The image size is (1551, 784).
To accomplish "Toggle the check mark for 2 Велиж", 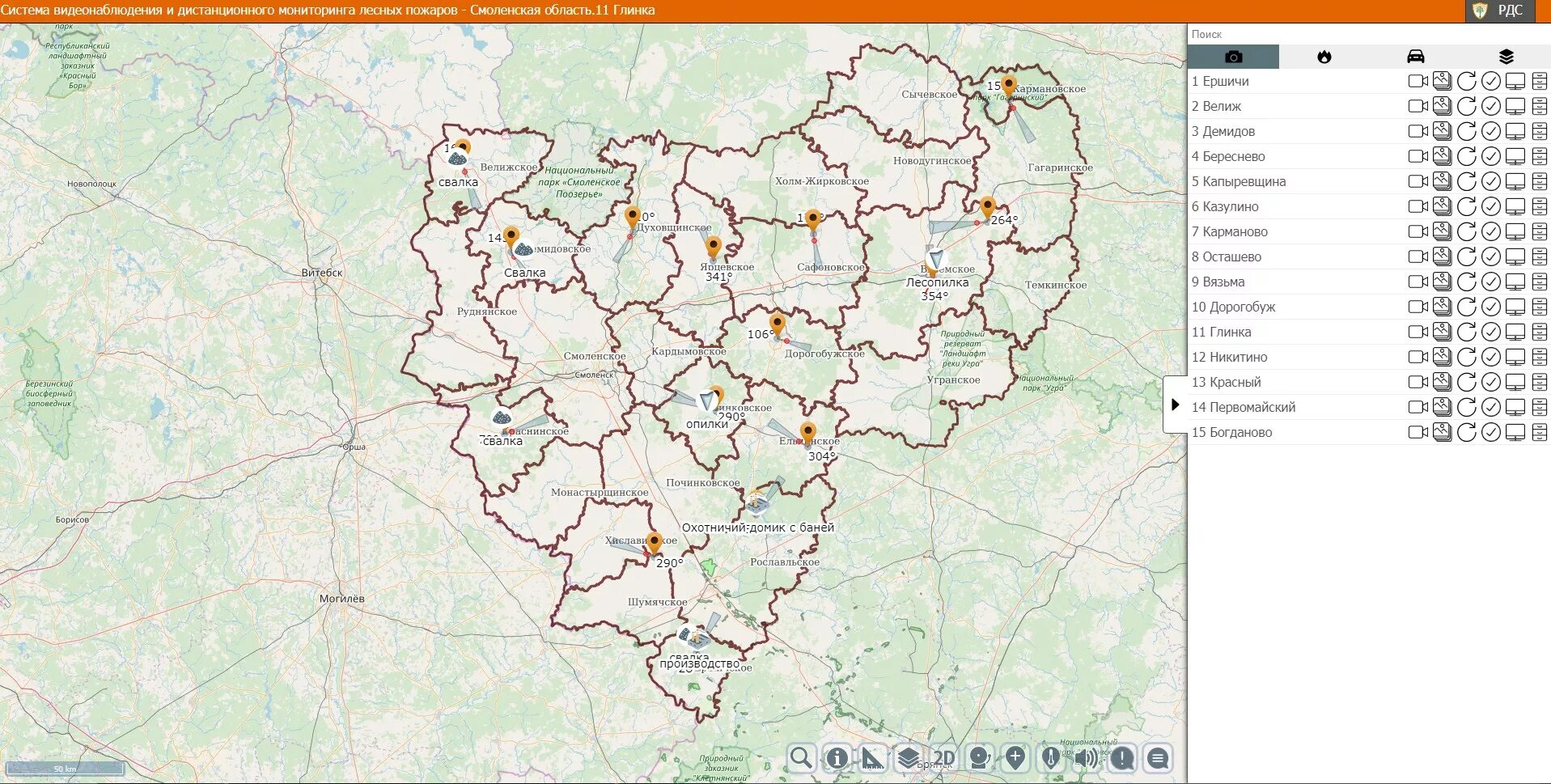I will click(1490, 106).
